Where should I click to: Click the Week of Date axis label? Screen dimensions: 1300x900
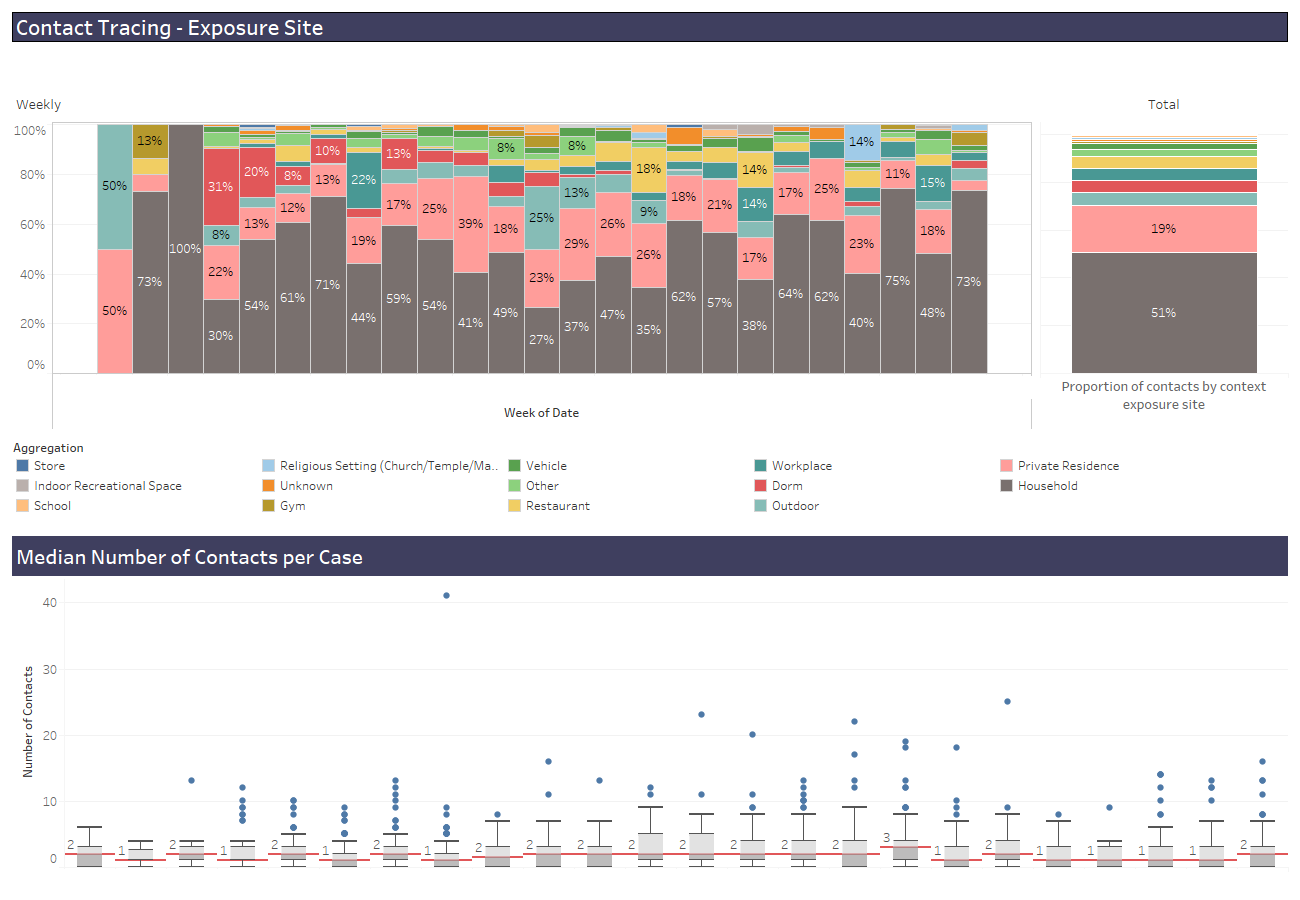[541, 413]
